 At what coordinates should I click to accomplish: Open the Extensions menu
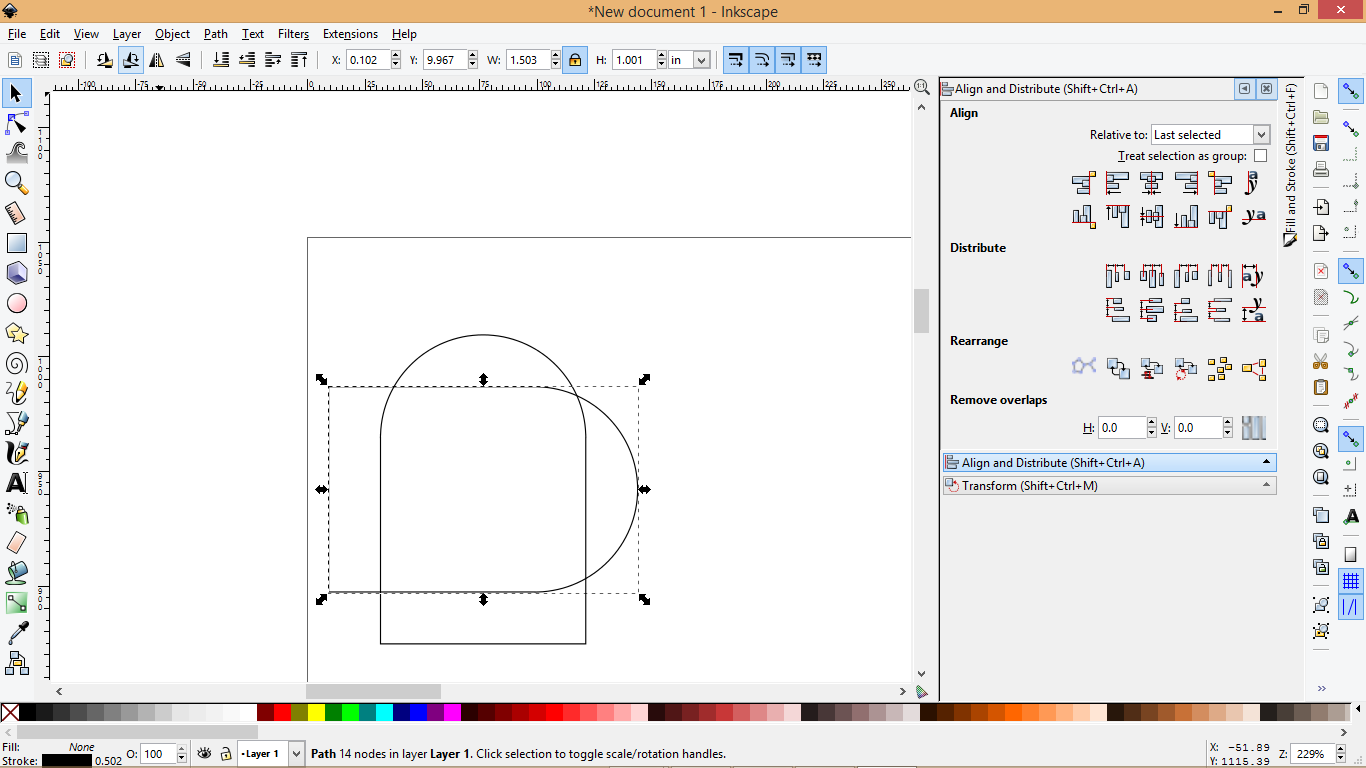(x=350, y=33)
